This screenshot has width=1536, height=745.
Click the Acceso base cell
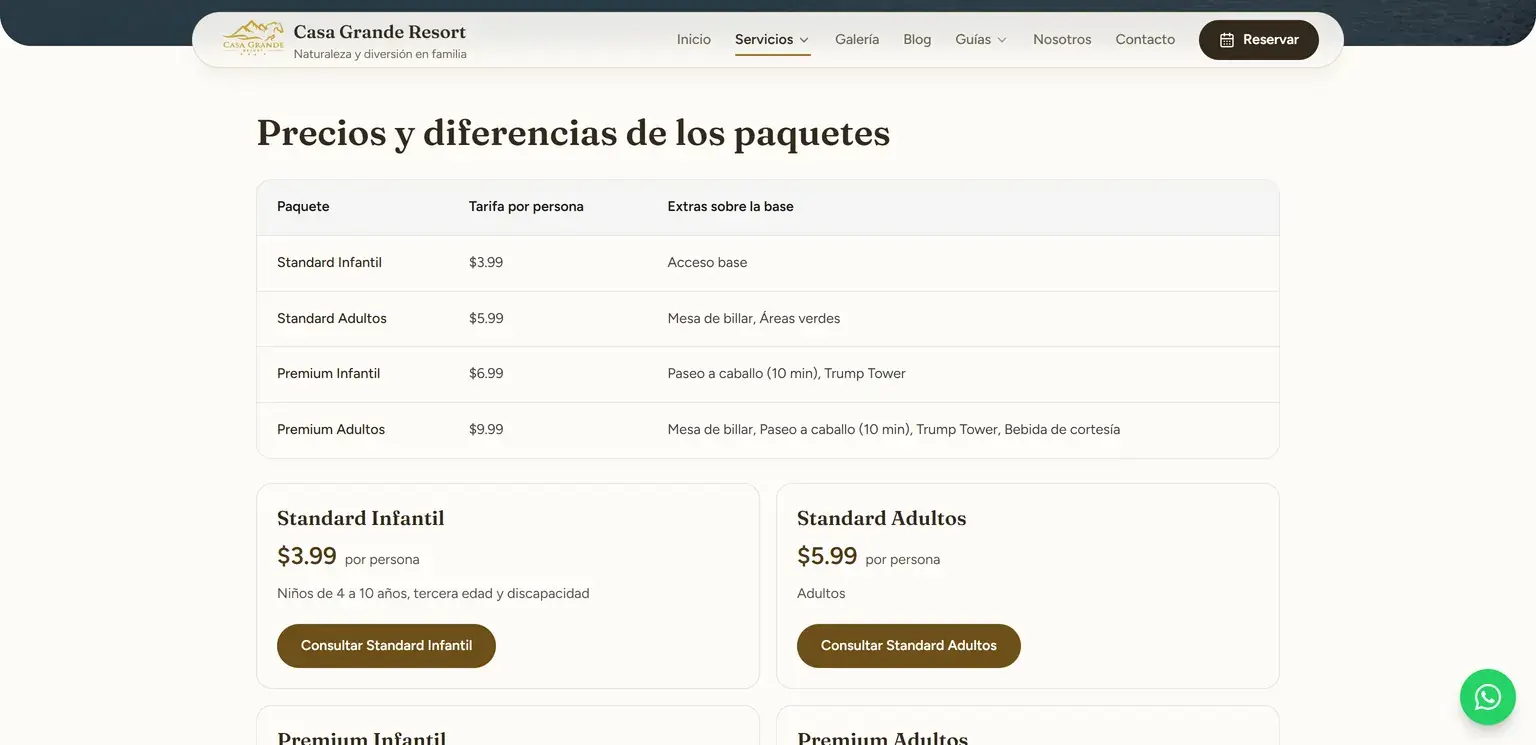707,263
